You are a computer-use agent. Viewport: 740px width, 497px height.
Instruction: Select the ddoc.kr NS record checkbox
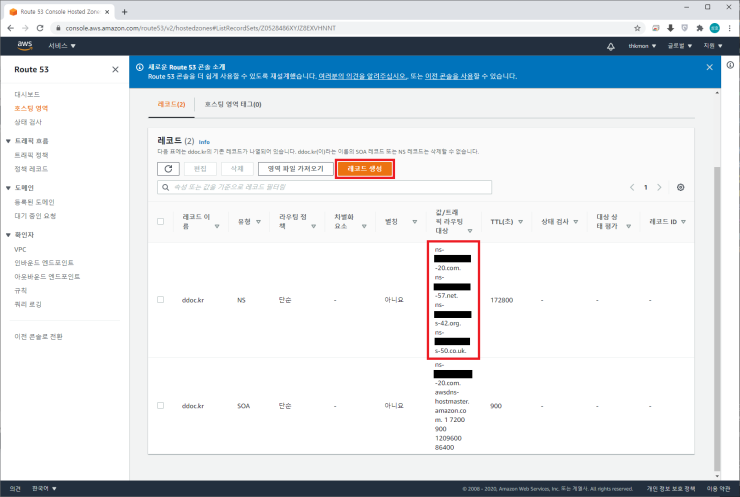click(x=161, y=299)
